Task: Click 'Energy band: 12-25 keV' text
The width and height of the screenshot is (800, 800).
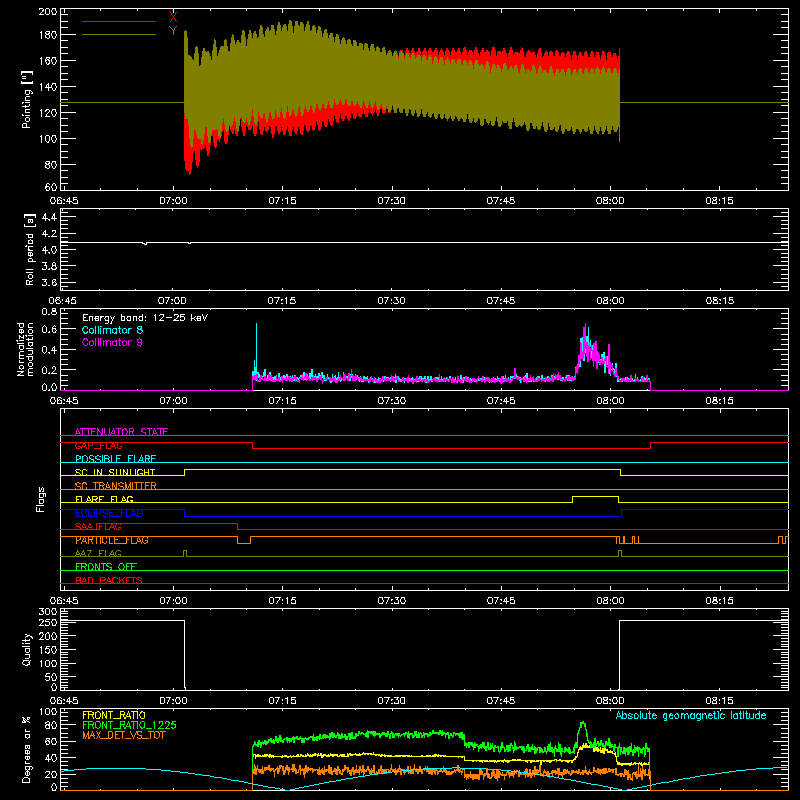Action: point(145,318)
